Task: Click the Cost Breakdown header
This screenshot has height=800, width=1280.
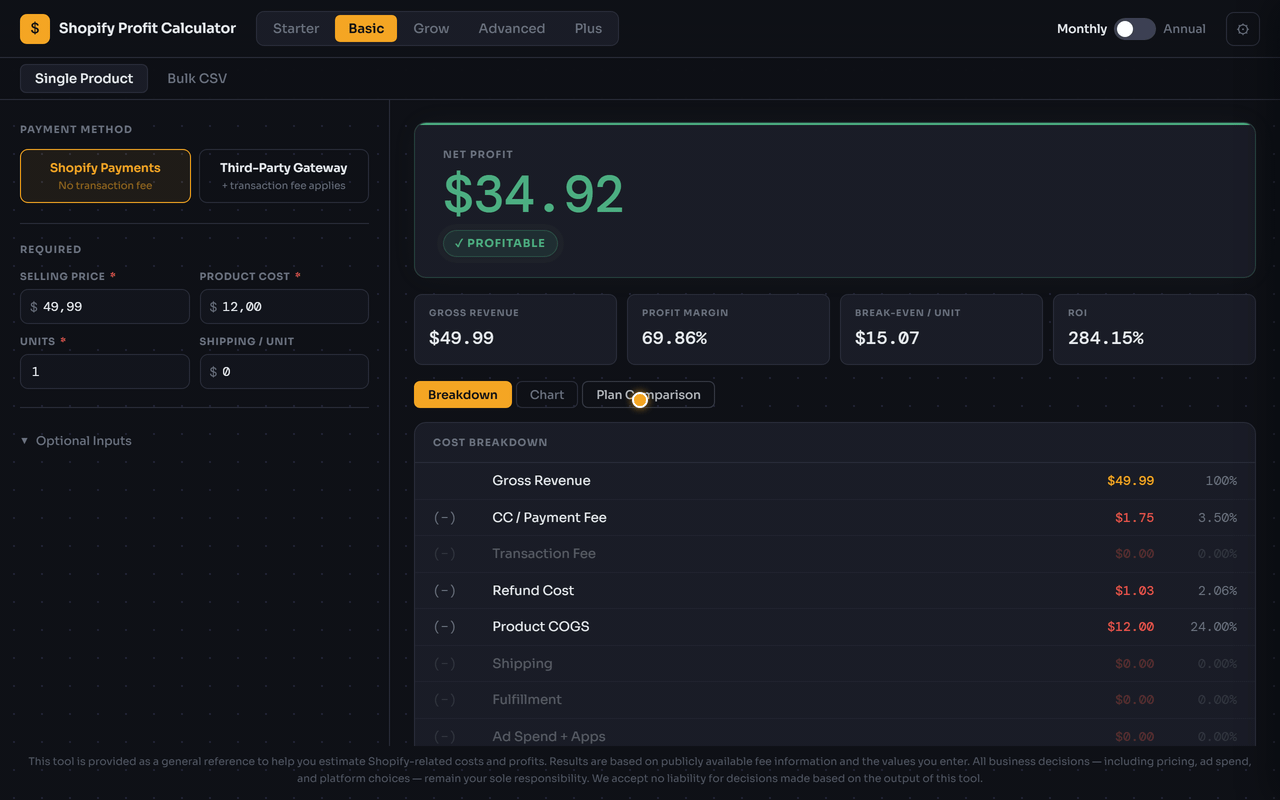Action: click(x=490, y=442)
